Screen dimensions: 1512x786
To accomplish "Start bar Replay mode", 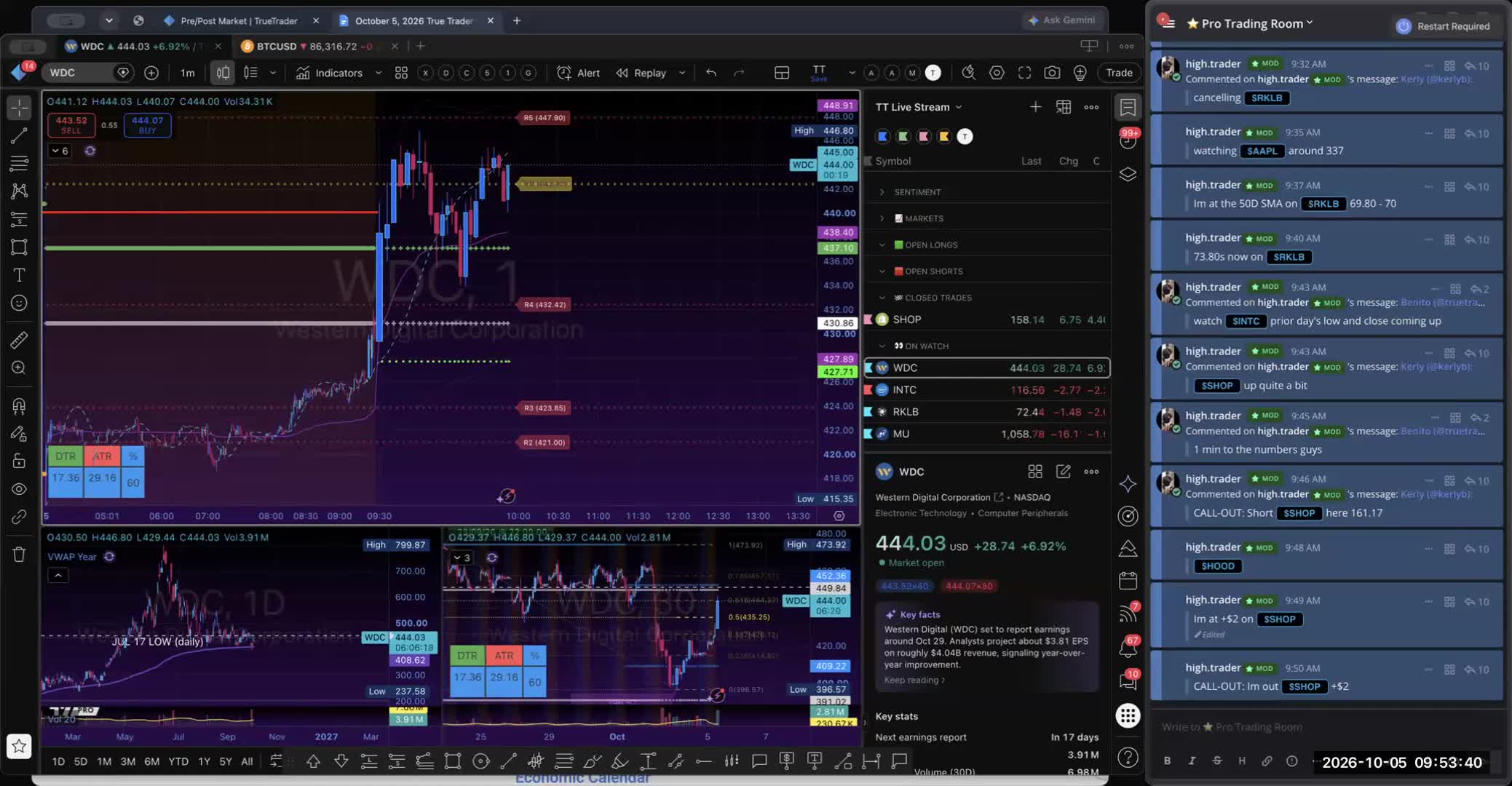I will coord(641,73).
